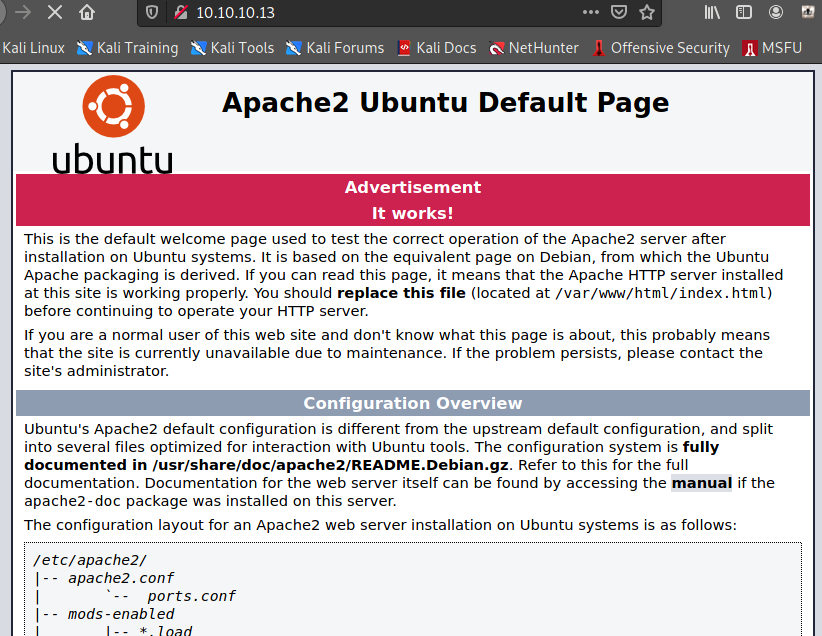822x636 pixels.
Task: Save page to Pocket icon
Action: click(619, 12)
